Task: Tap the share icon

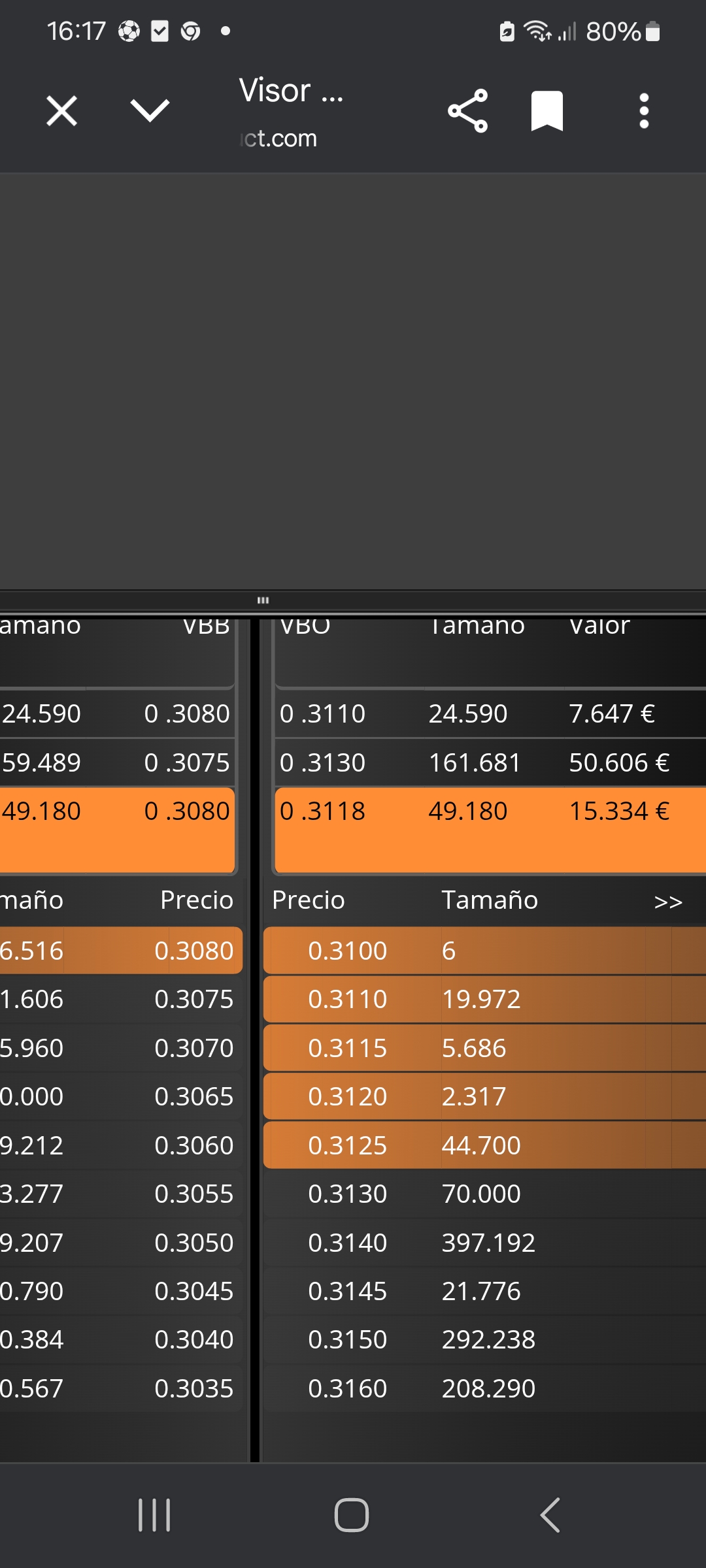Action: [x=467, y=110]
